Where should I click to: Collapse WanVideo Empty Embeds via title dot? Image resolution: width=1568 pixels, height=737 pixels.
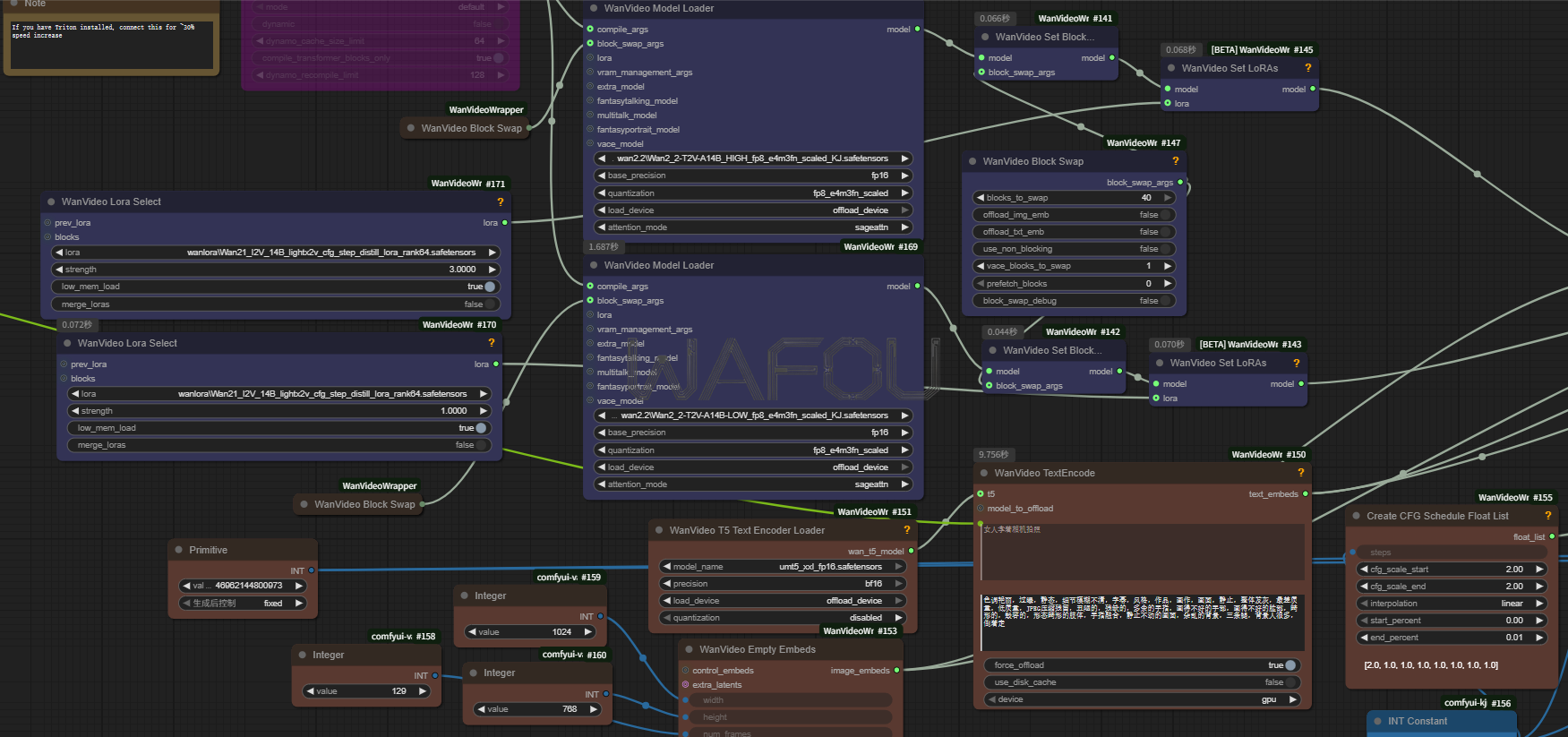click(689, 649)
